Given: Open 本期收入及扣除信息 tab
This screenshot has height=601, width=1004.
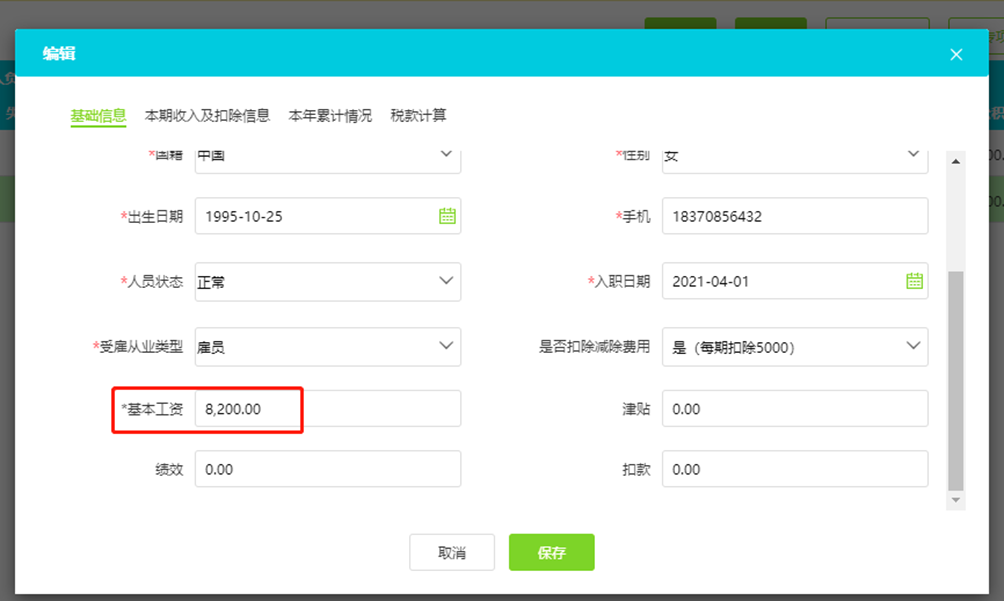Looking at the screenshot, I should pos(207,116).
